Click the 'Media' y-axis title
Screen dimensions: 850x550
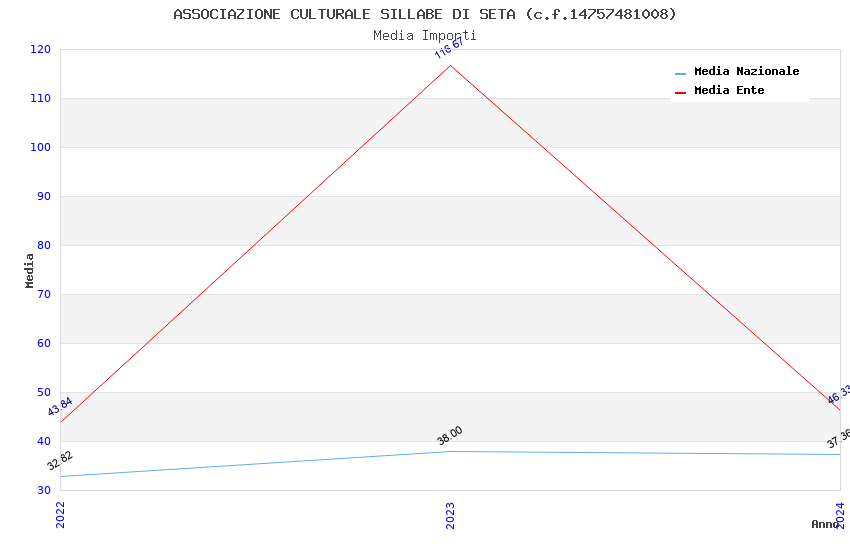[29, 270]
